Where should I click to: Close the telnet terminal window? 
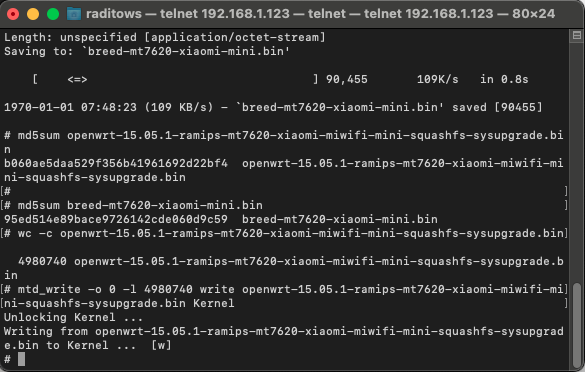click(13, 14)
